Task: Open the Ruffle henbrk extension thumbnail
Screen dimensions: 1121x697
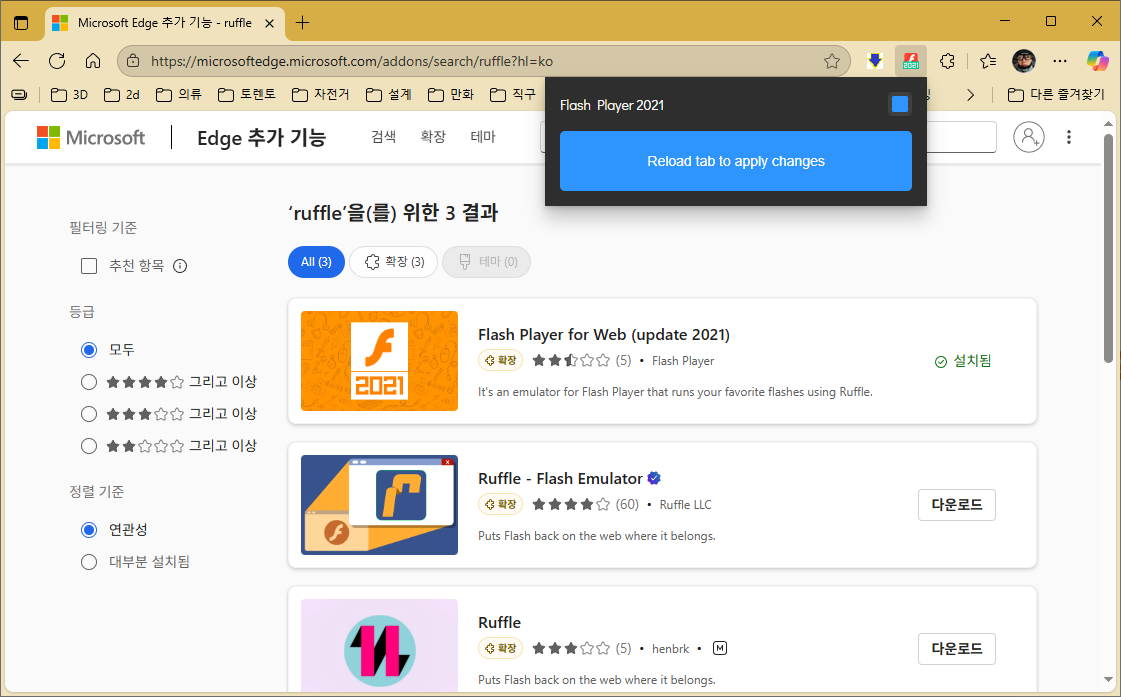Action: tap(380, 645)
